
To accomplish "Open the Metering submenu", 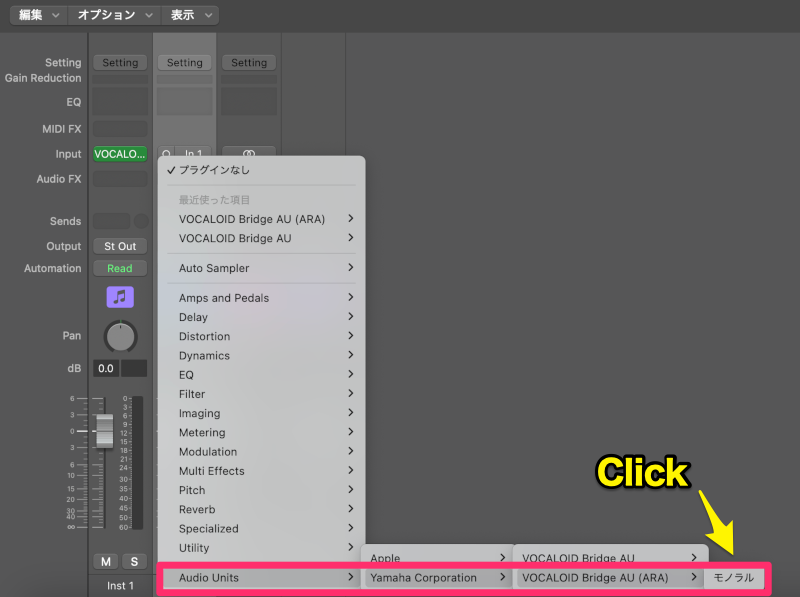I will pyautogui.click(x=261, y=433).
